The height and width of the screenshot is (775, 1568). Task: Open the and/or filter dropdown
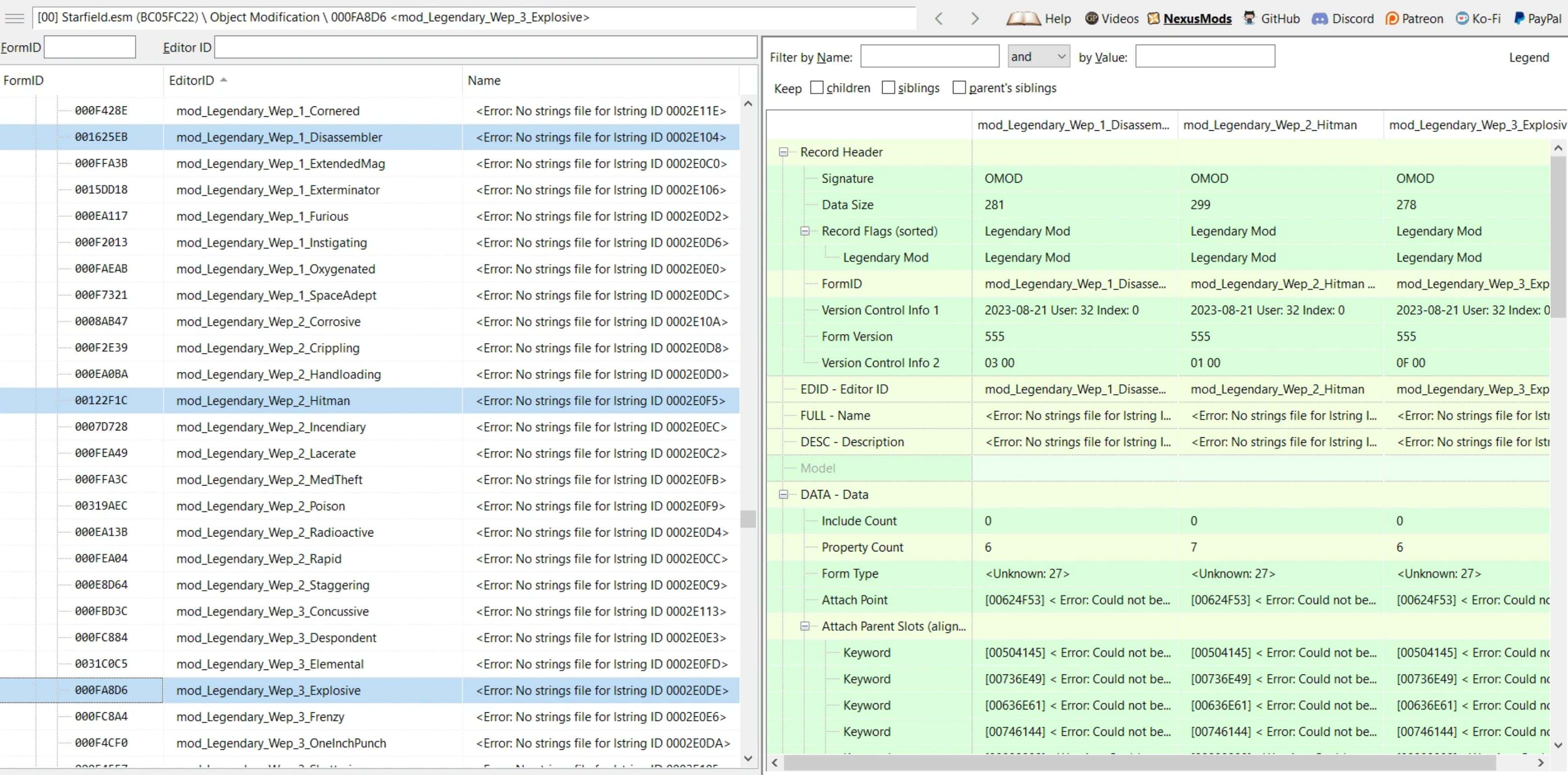[x=1038, y=56]
